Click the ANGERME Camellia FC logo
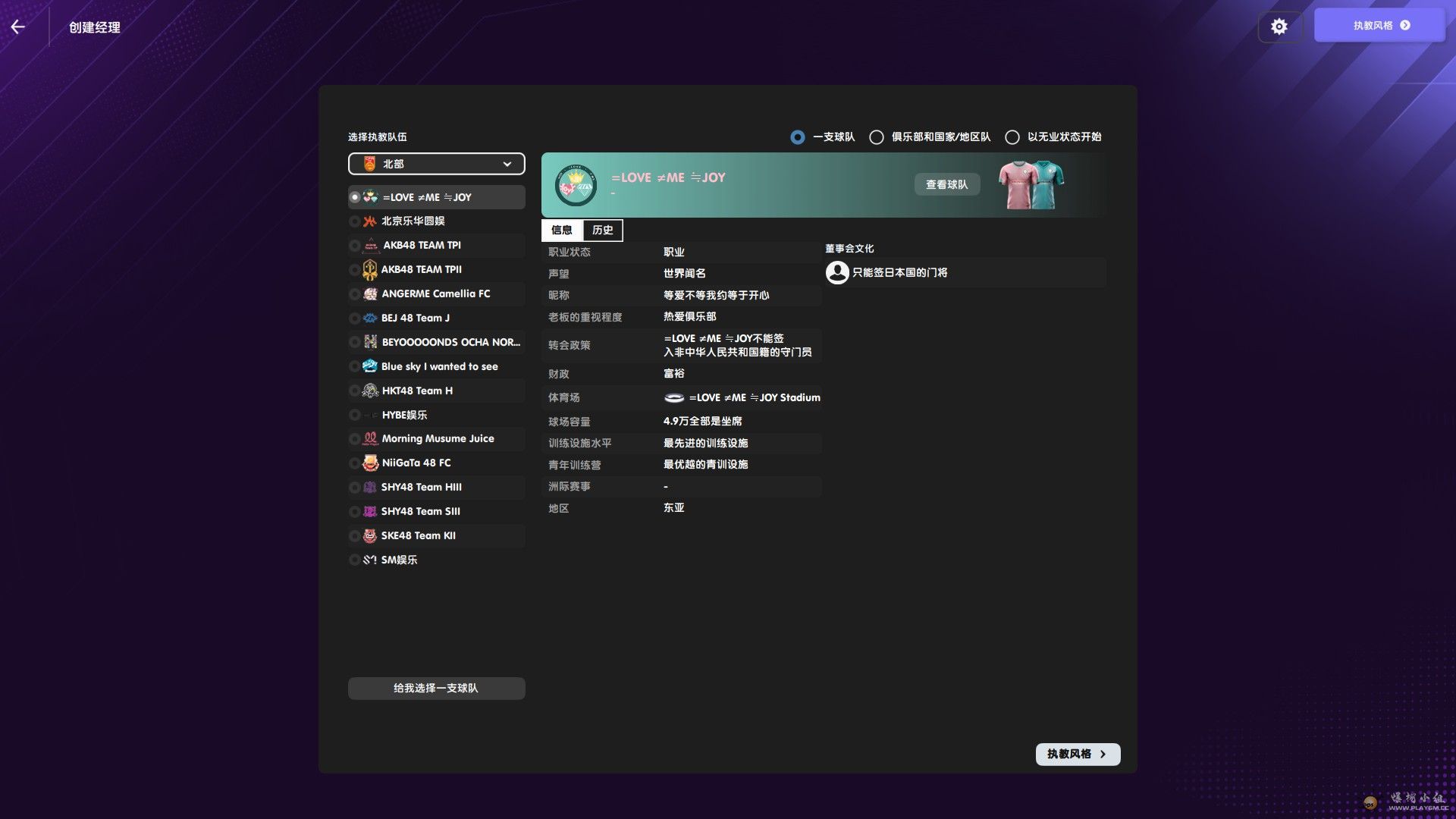Image resolution: width=1456 pixels, height=819 pixels. coord(370,294)
